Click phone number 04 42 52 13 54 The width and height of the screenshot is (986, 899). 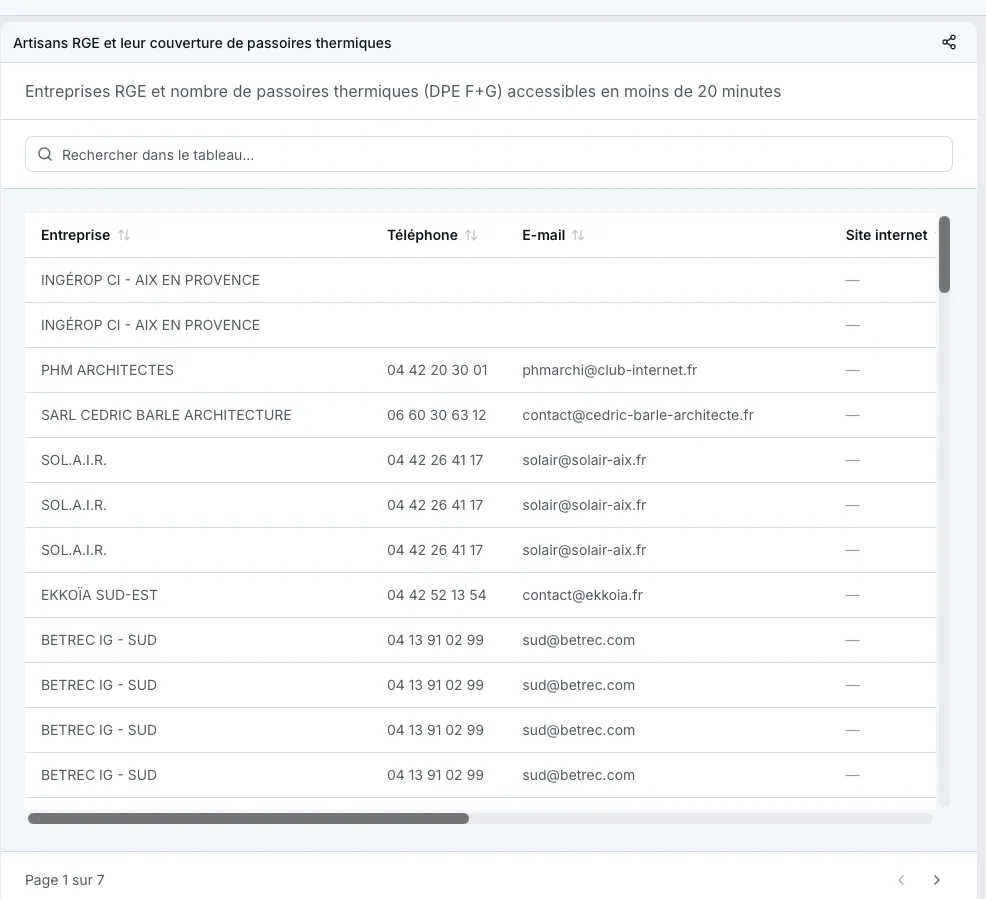(436, 595)
